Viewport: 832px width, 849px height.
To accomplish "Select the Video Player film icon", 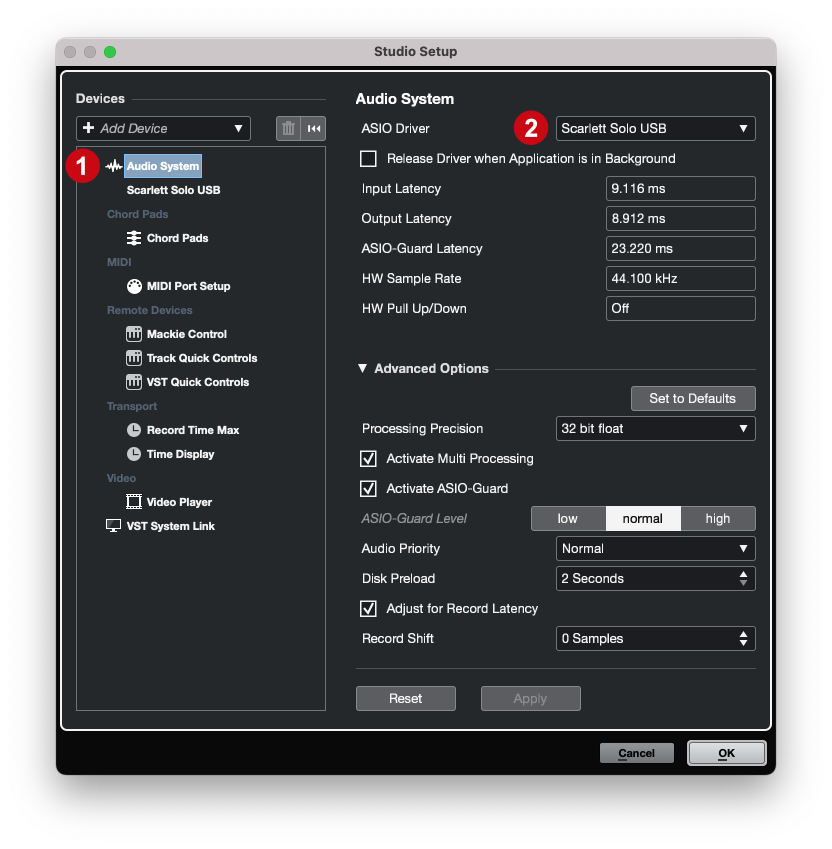I will pos(134,502).
